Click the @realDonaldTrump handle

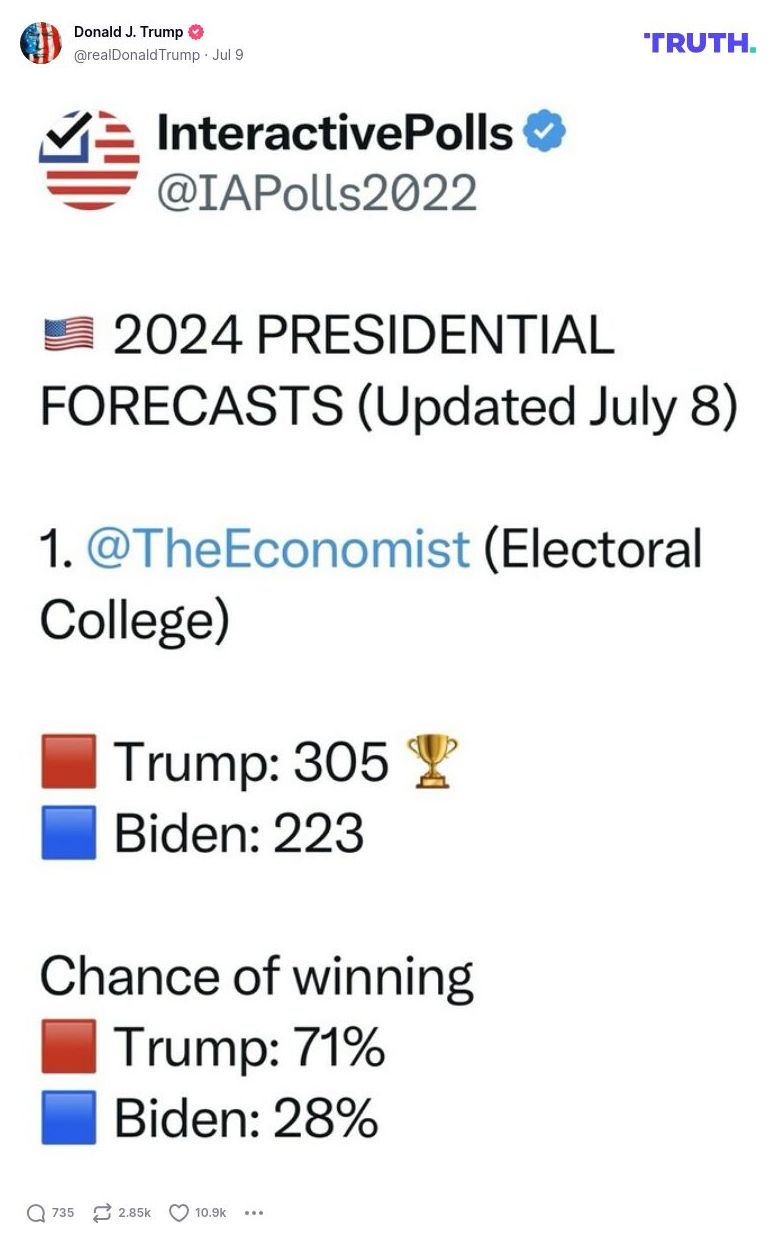139,55
